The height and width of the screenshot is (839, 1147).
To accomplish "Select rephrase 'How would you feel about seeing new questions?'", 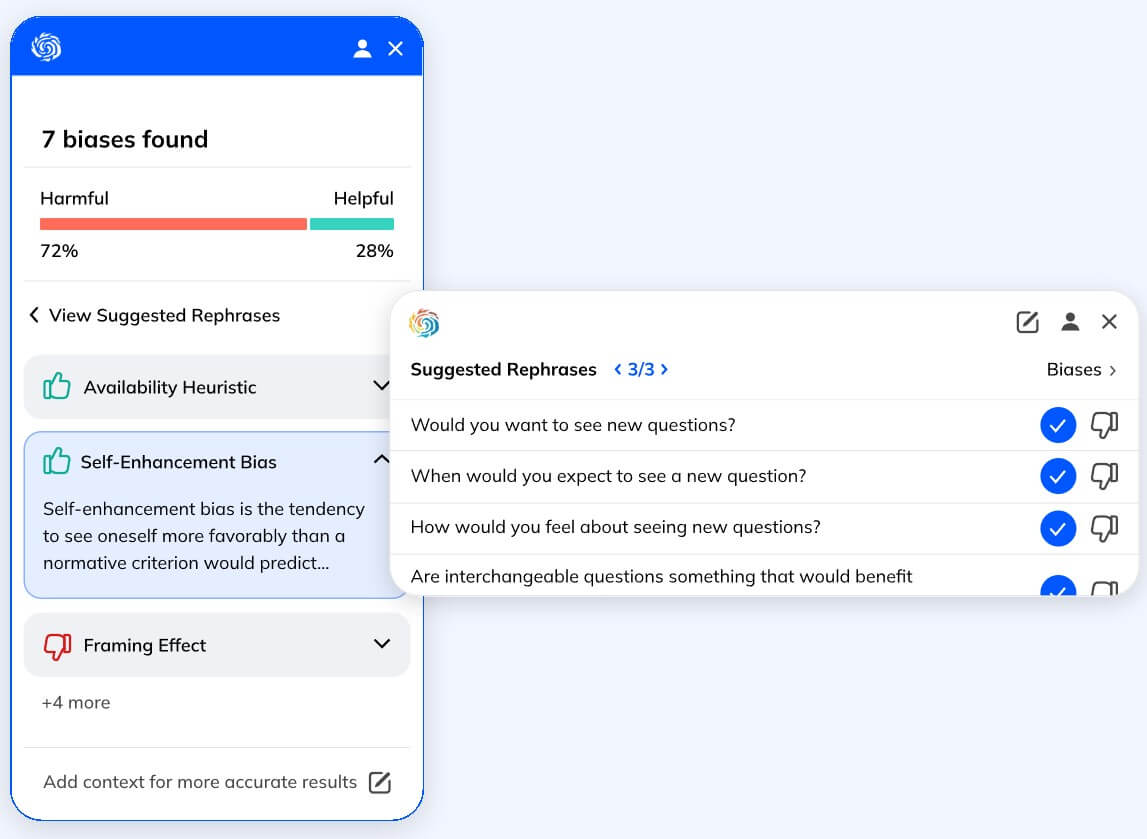I will point(616,527).
